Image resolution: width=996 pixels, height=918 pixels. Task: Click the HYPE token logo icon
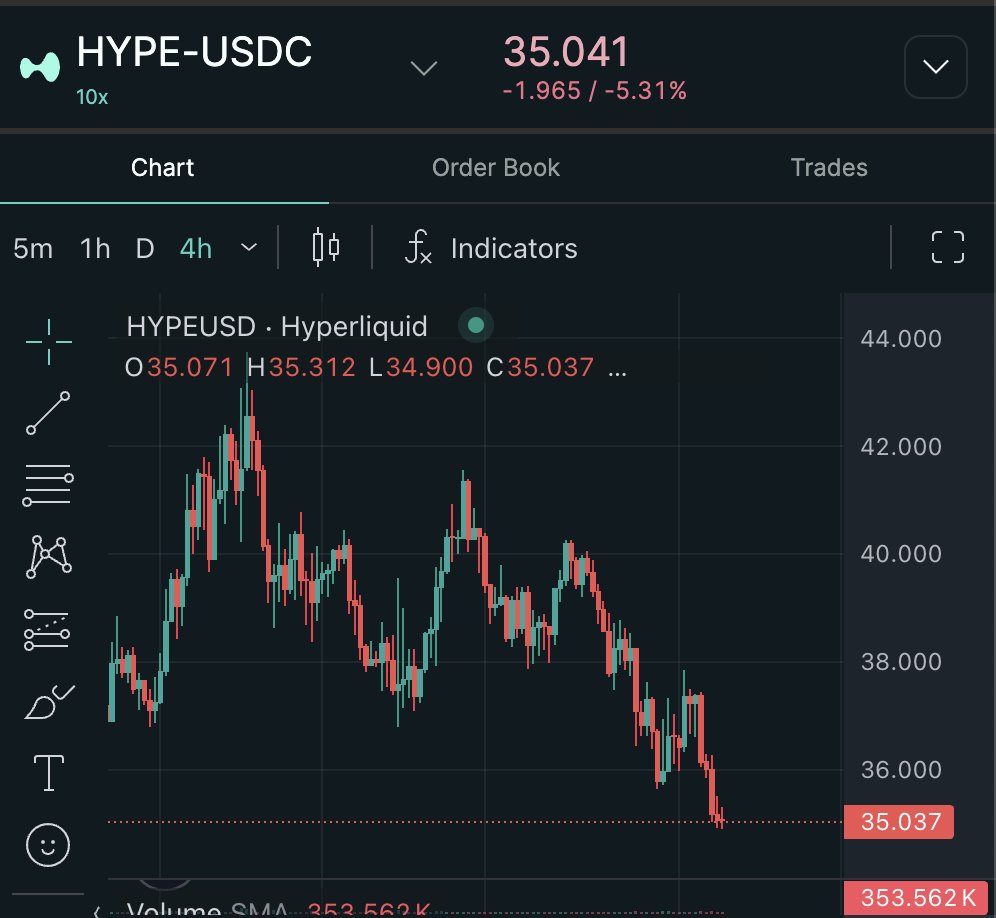point(40,67)
